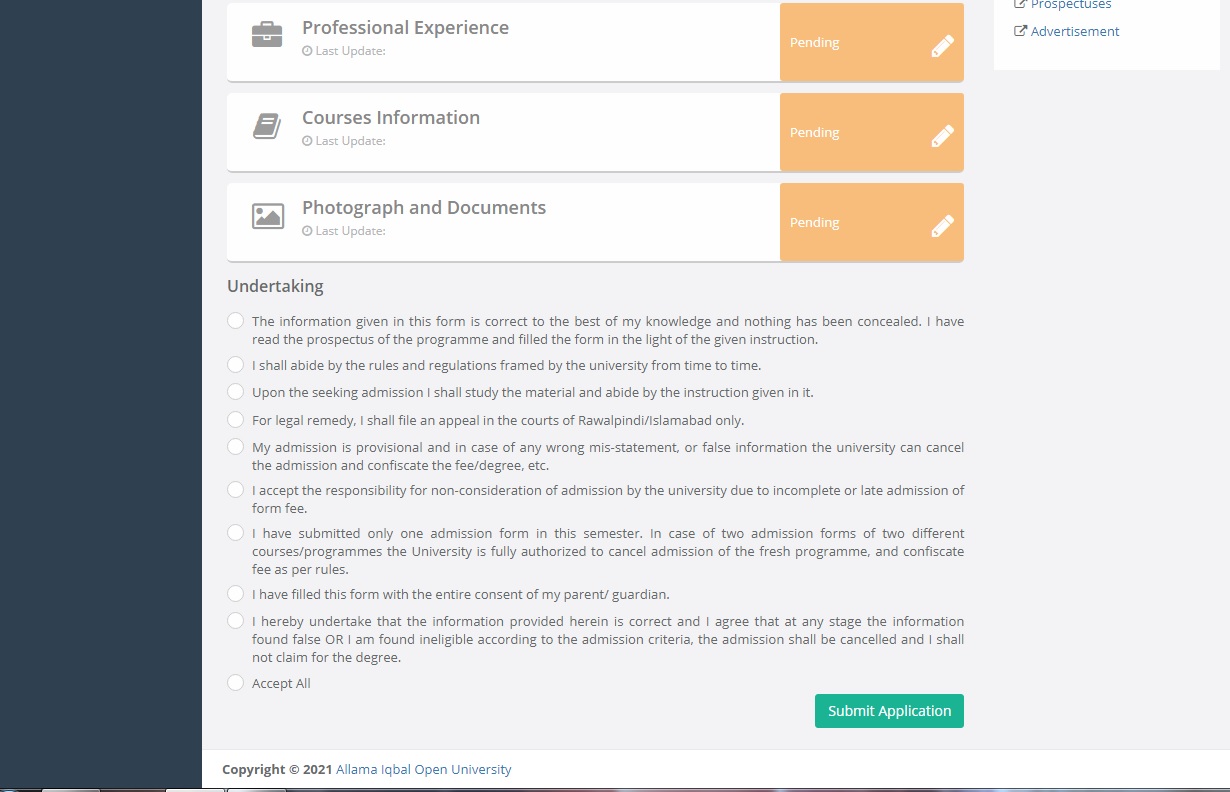Click the external link icon beside Advertisement
The width and height of the screenshot is (1230, 792).
pos(1020,31)
